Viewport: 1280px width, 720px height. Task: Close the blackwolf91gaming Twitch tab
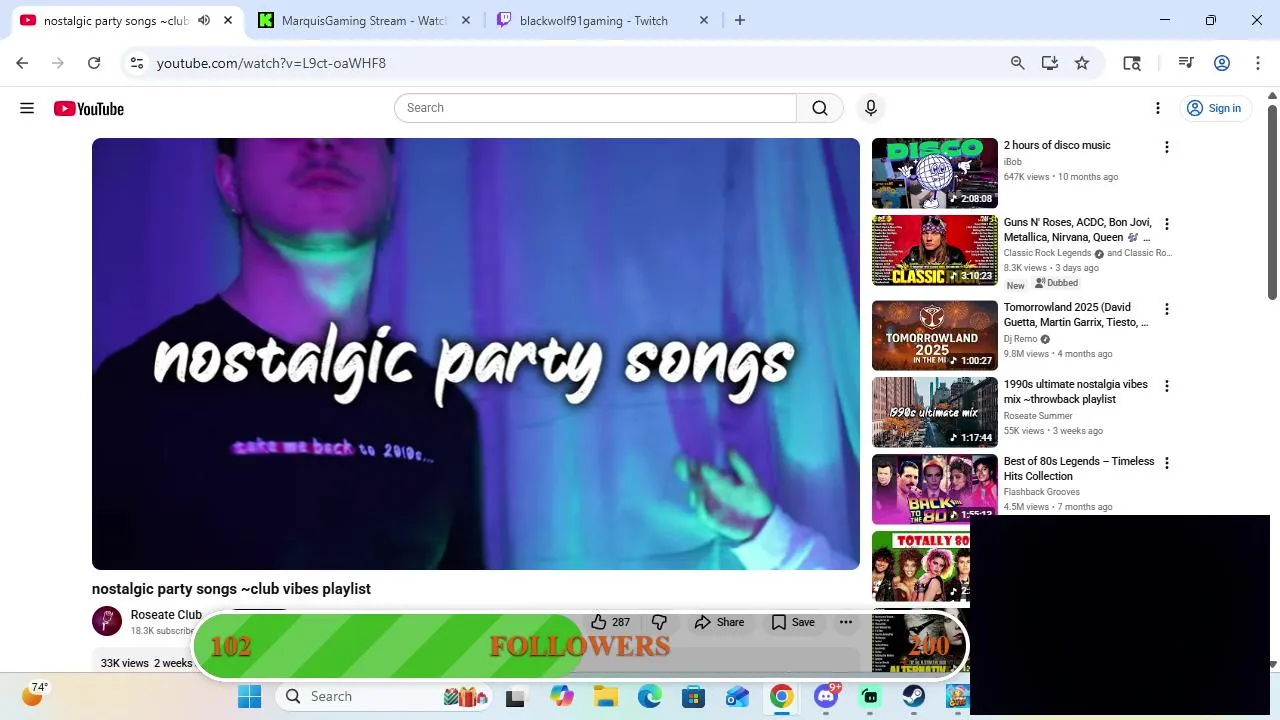[704, 20]
